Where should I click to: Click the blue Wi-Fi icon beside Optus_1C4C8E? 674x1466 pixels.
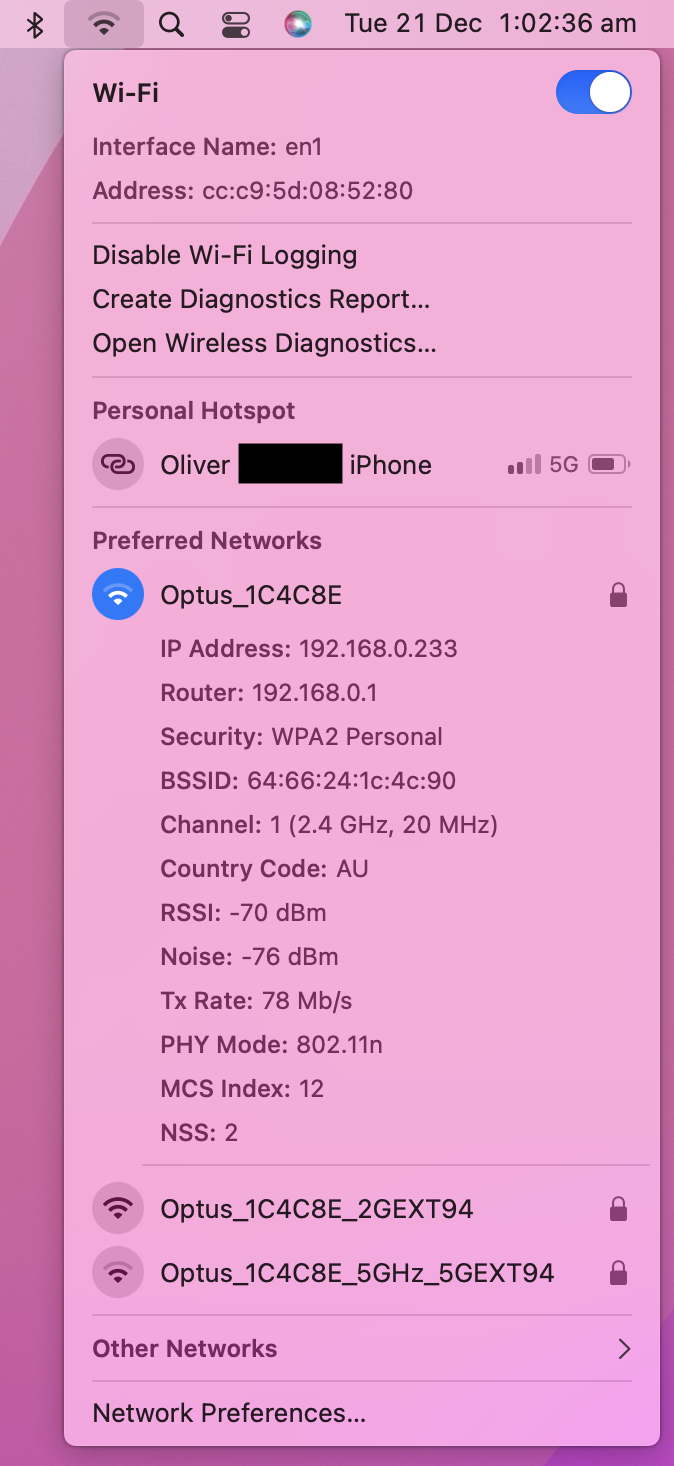pyautogui.click(x=118, y=594)
